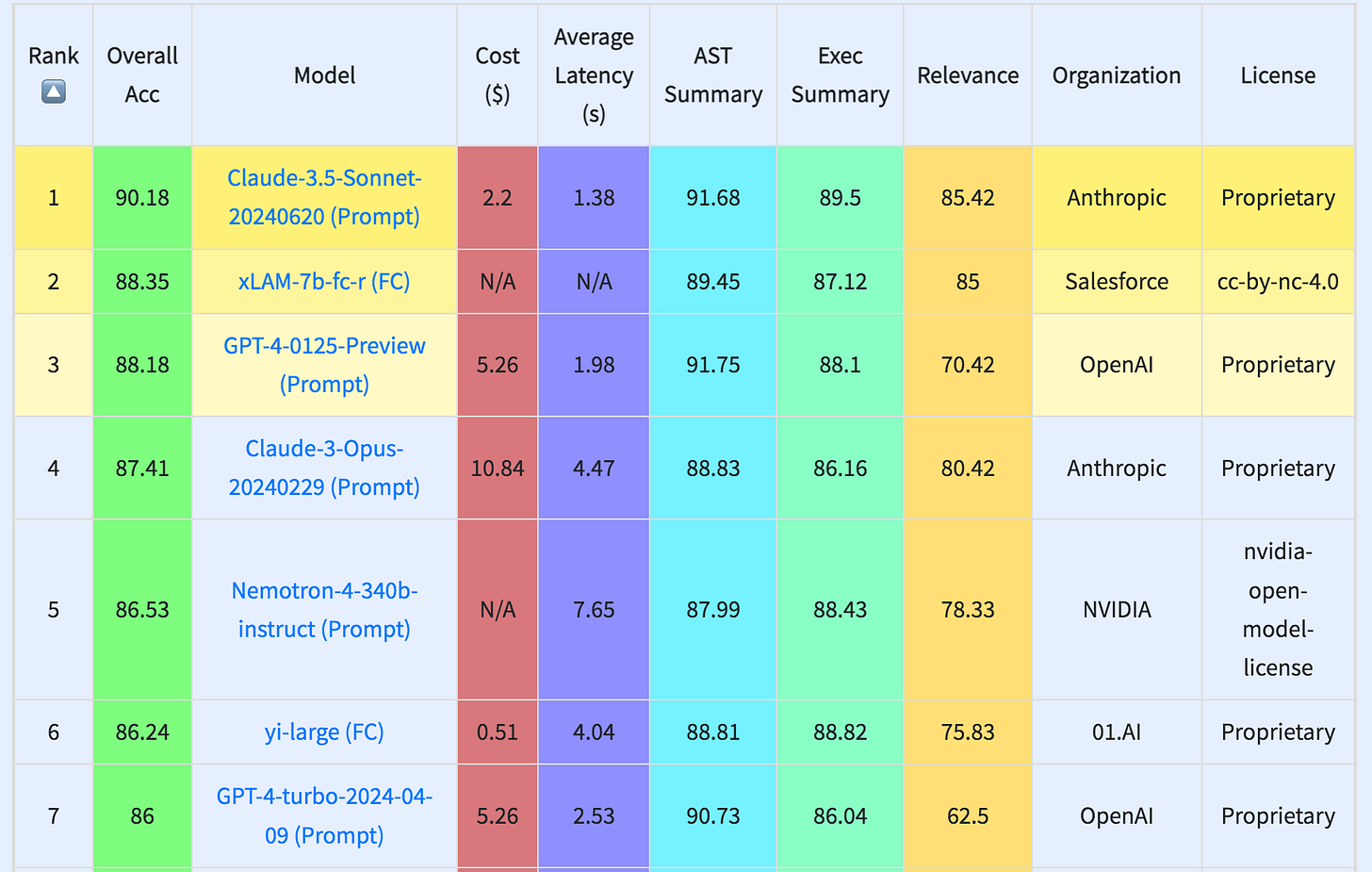Open Nemotron-4-340b-instruct (Prompt) model link
The height and width of the screenshot is (872, 1372).
324,610
